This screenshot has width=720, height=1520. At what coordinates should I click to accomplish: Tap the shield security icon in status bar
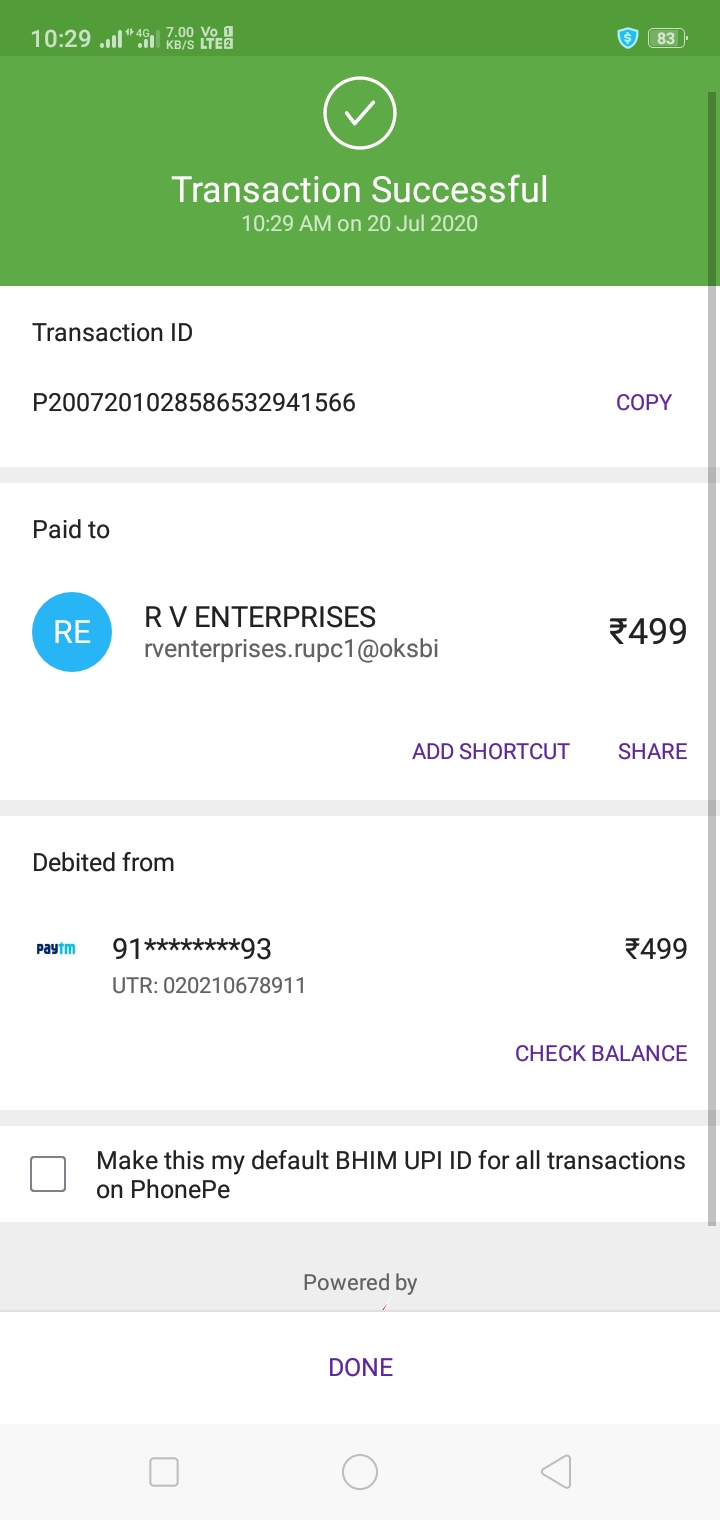(x=627, y=38)
